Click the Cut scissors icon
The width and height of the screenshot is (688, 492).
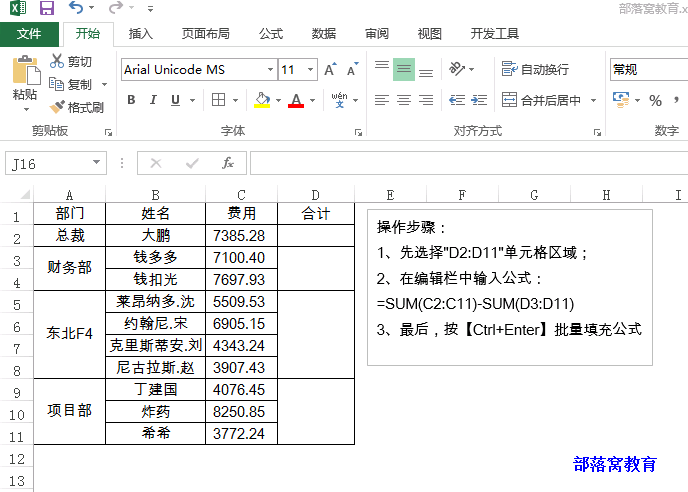(x=57, y=61)
